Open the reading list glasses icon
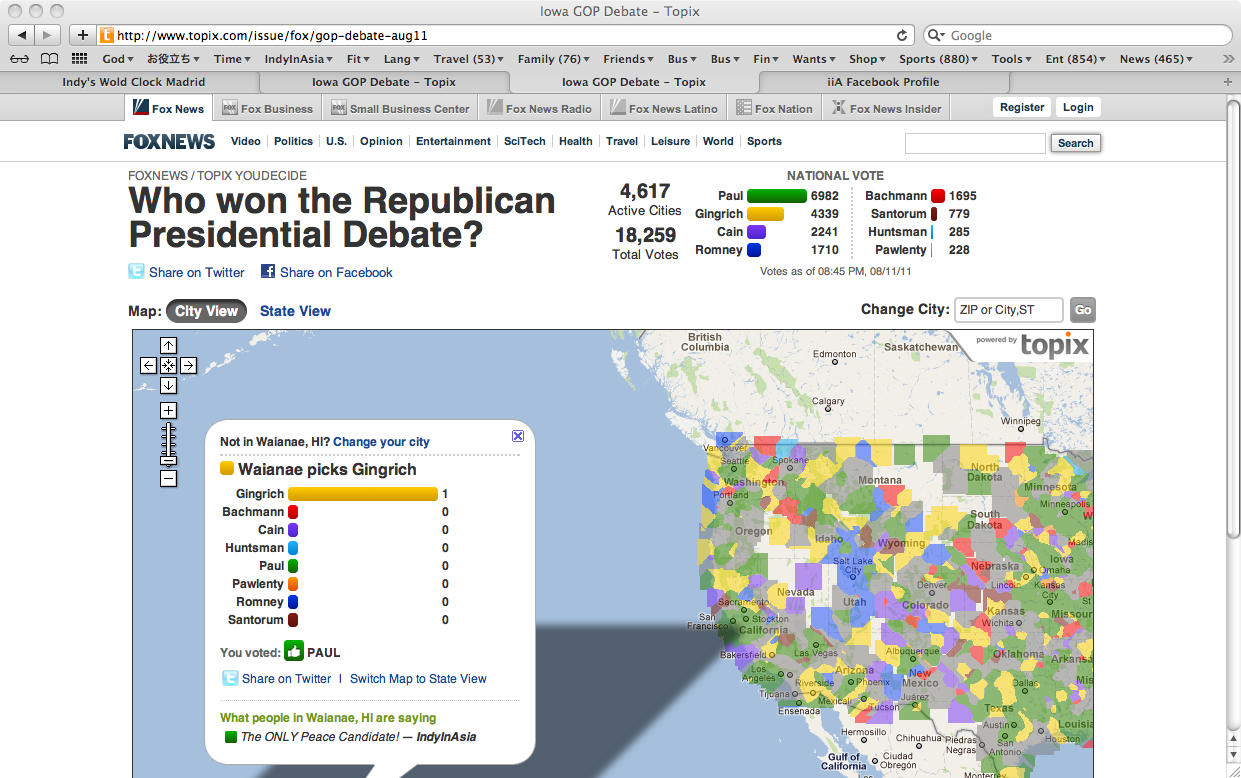 point(19,59)
